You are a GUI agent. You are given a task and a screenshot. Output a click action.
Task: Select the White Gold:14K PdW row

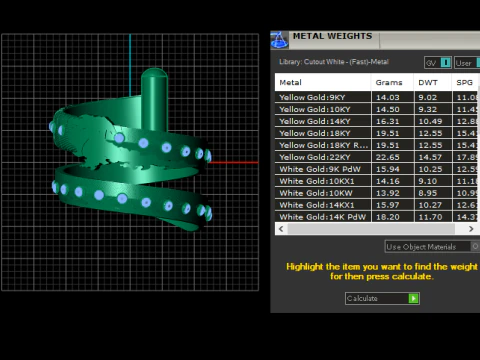coord(377,217)
